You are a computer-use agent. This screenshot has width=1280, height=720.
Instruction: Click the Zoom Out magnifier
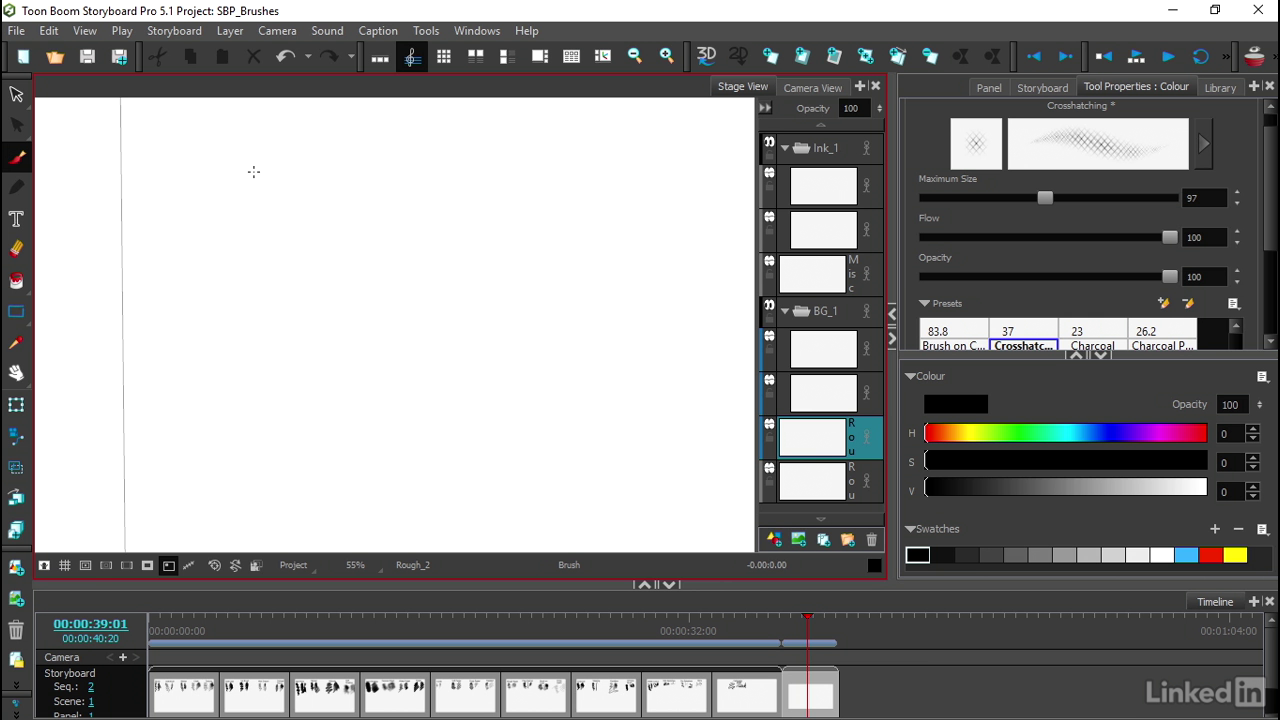(x=635, y=57)
